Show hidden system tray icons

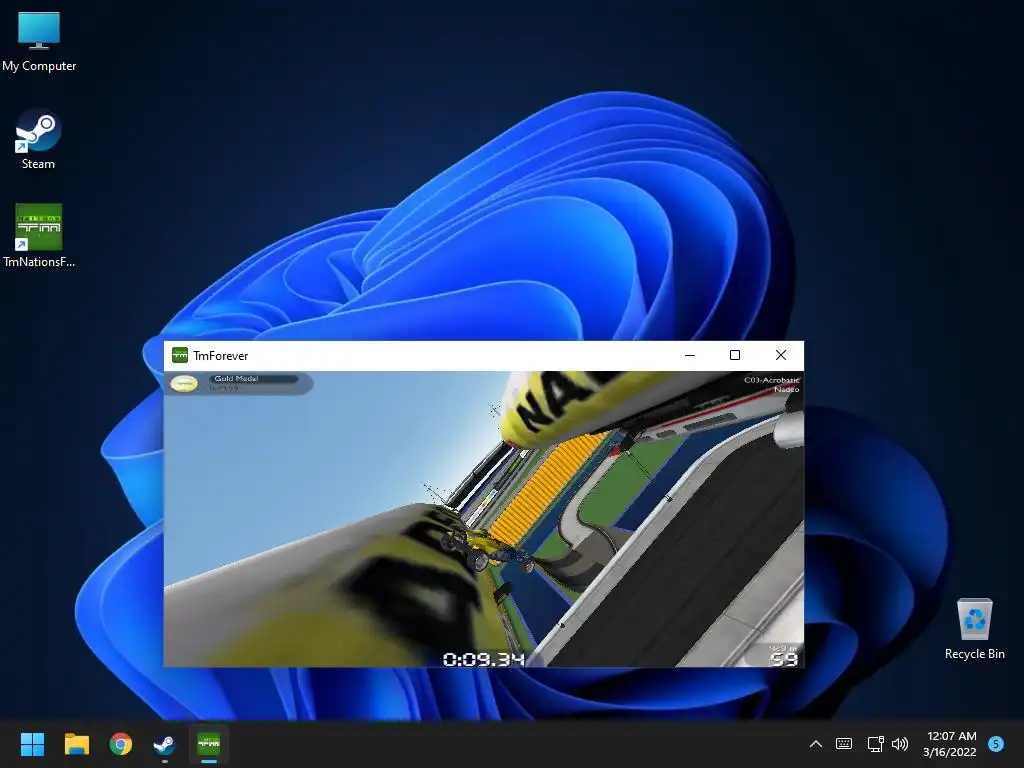pyautogui.click(x=816, y=744)
